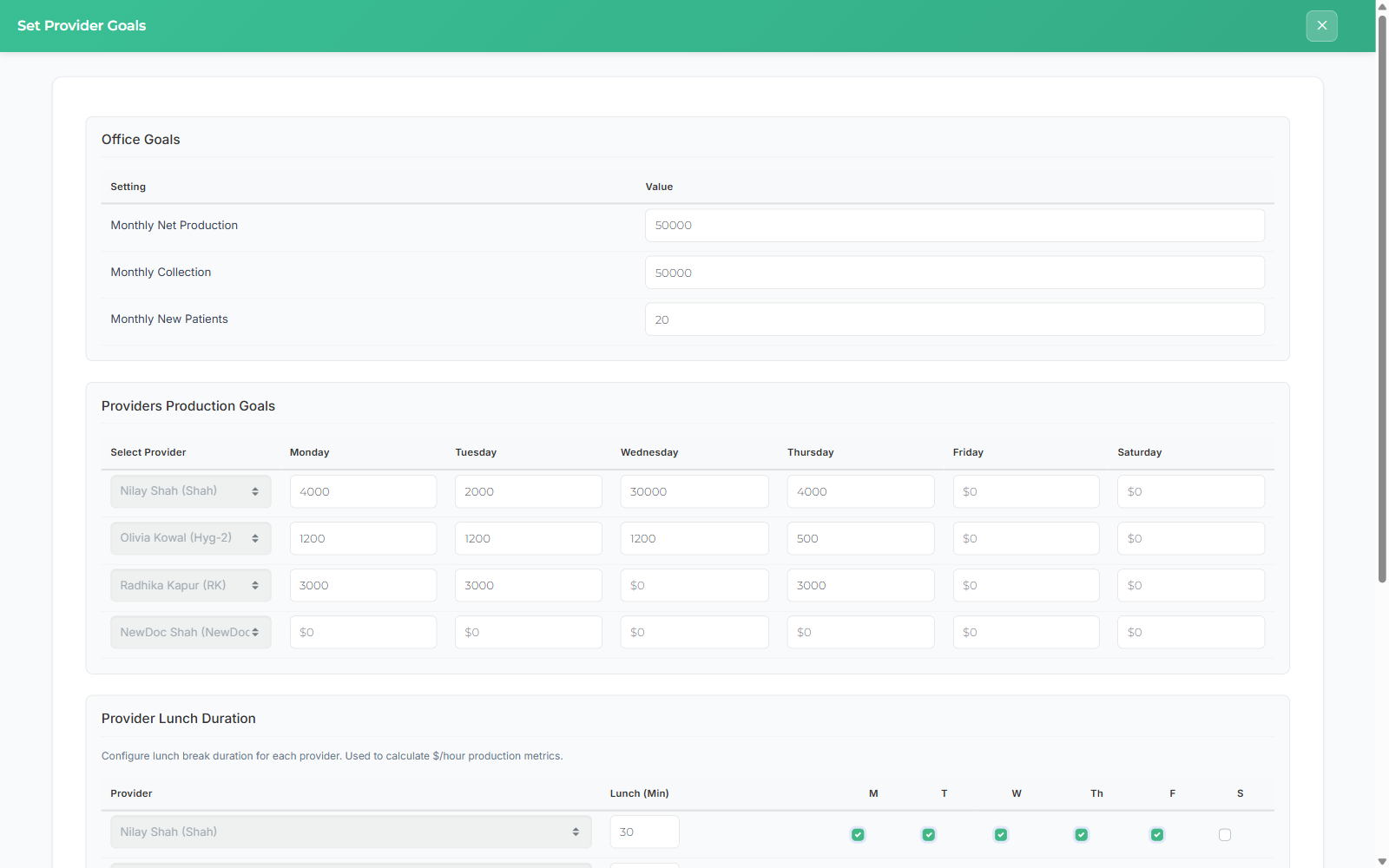The width and height of the screenshot is (1389, 868).
Task: Click Olivia Kowal's Thursday goal field
Action: (860, 538)
